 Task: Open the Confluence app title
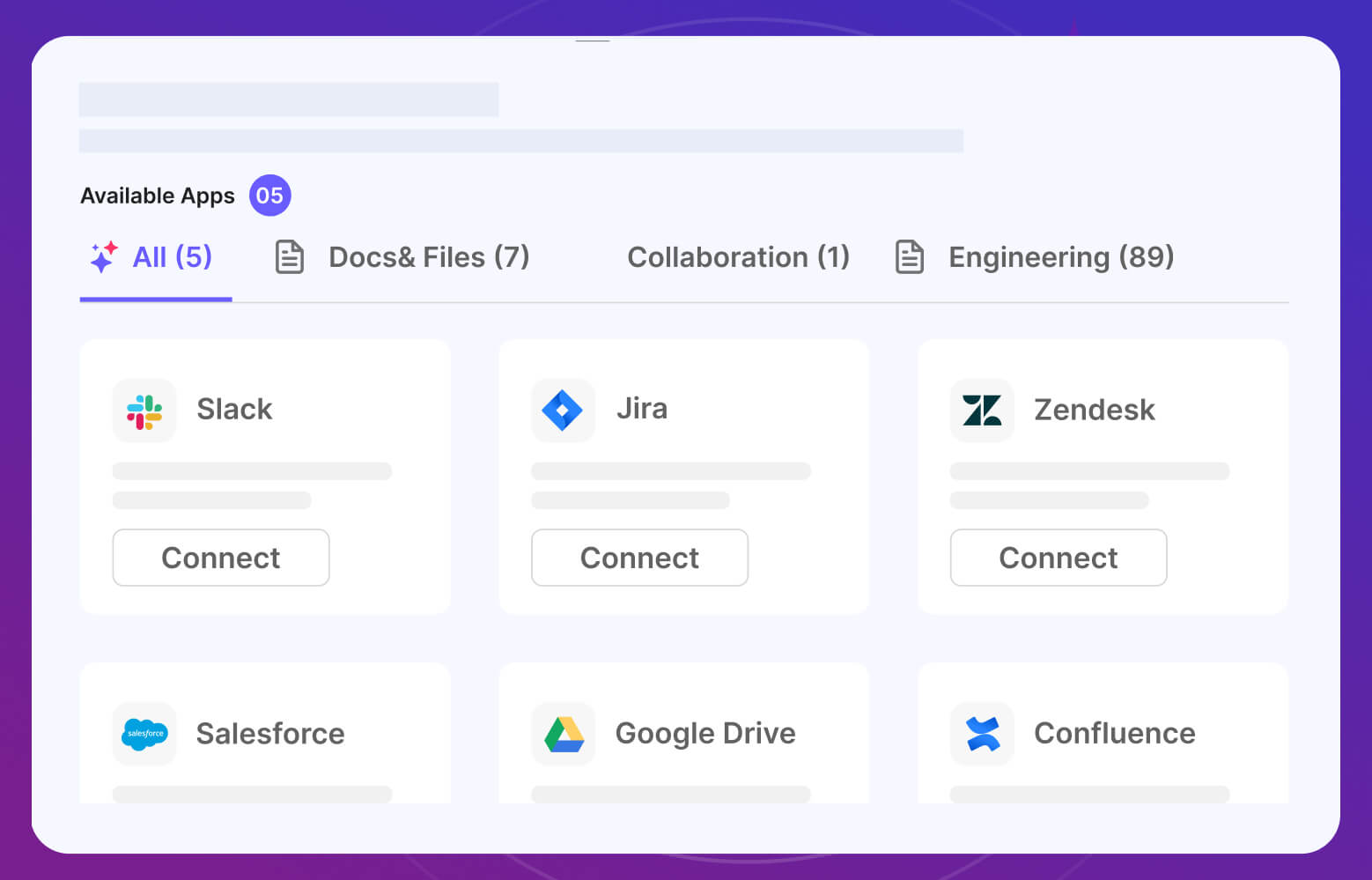pyautogui.click(x=1114, y=734)
